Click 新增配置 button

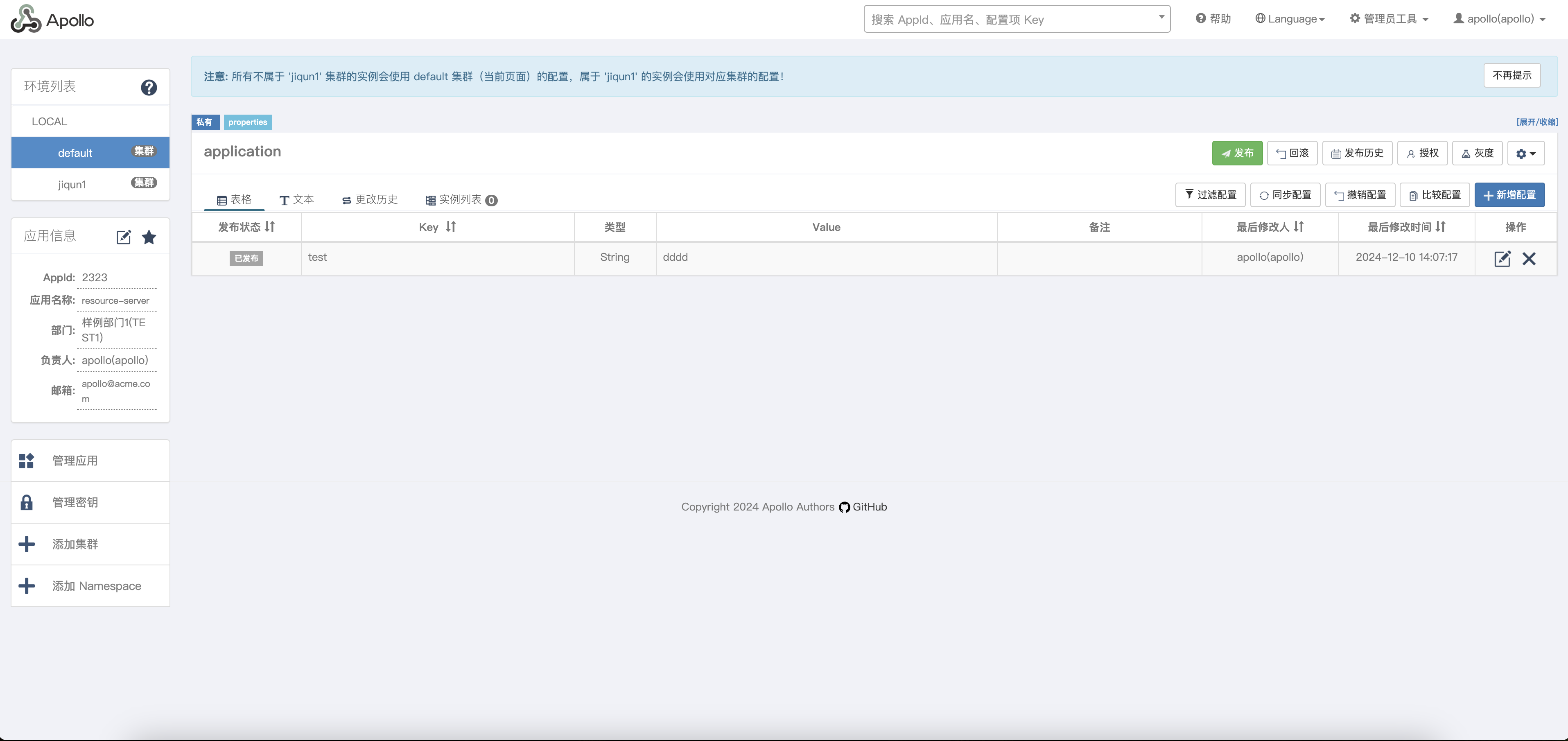tap(1509, 195)
